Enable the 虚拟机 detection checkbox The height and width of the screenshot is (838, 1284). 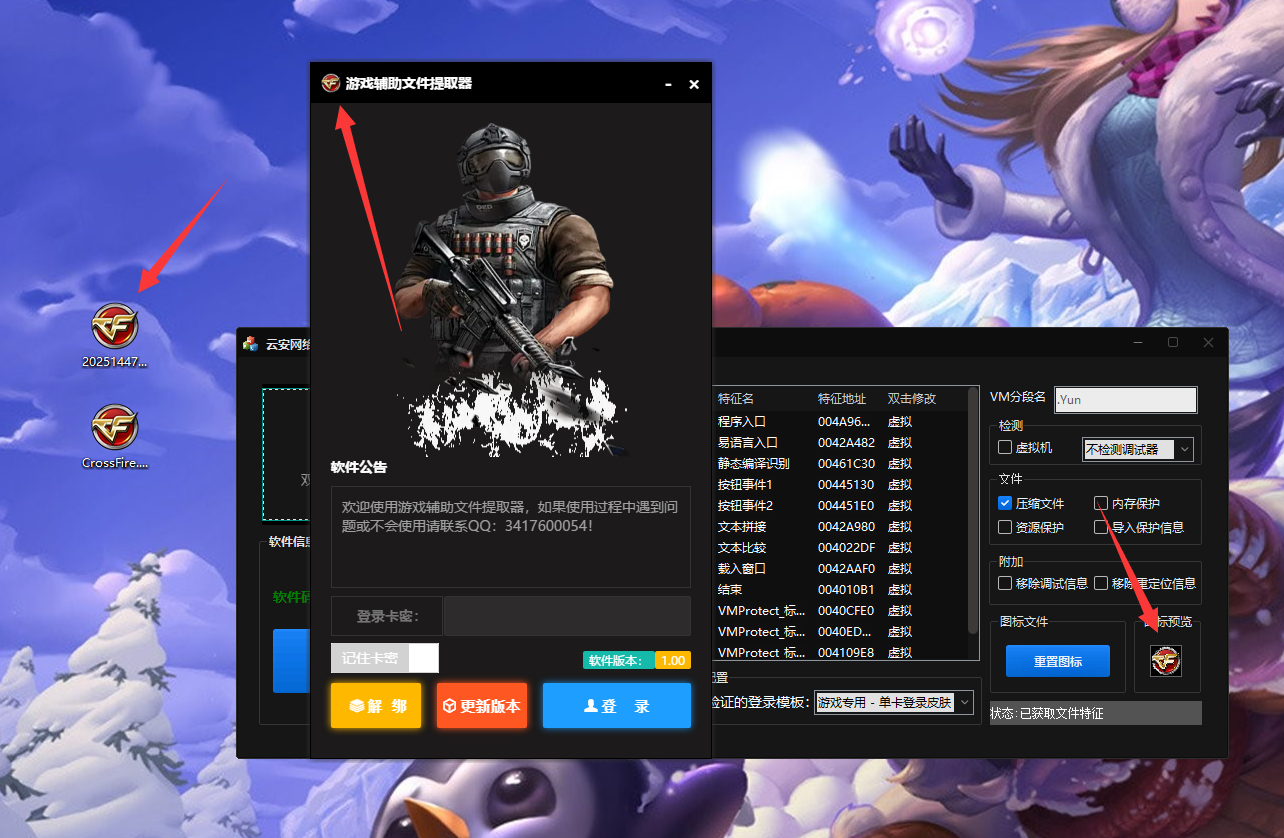click(1006, 448)
